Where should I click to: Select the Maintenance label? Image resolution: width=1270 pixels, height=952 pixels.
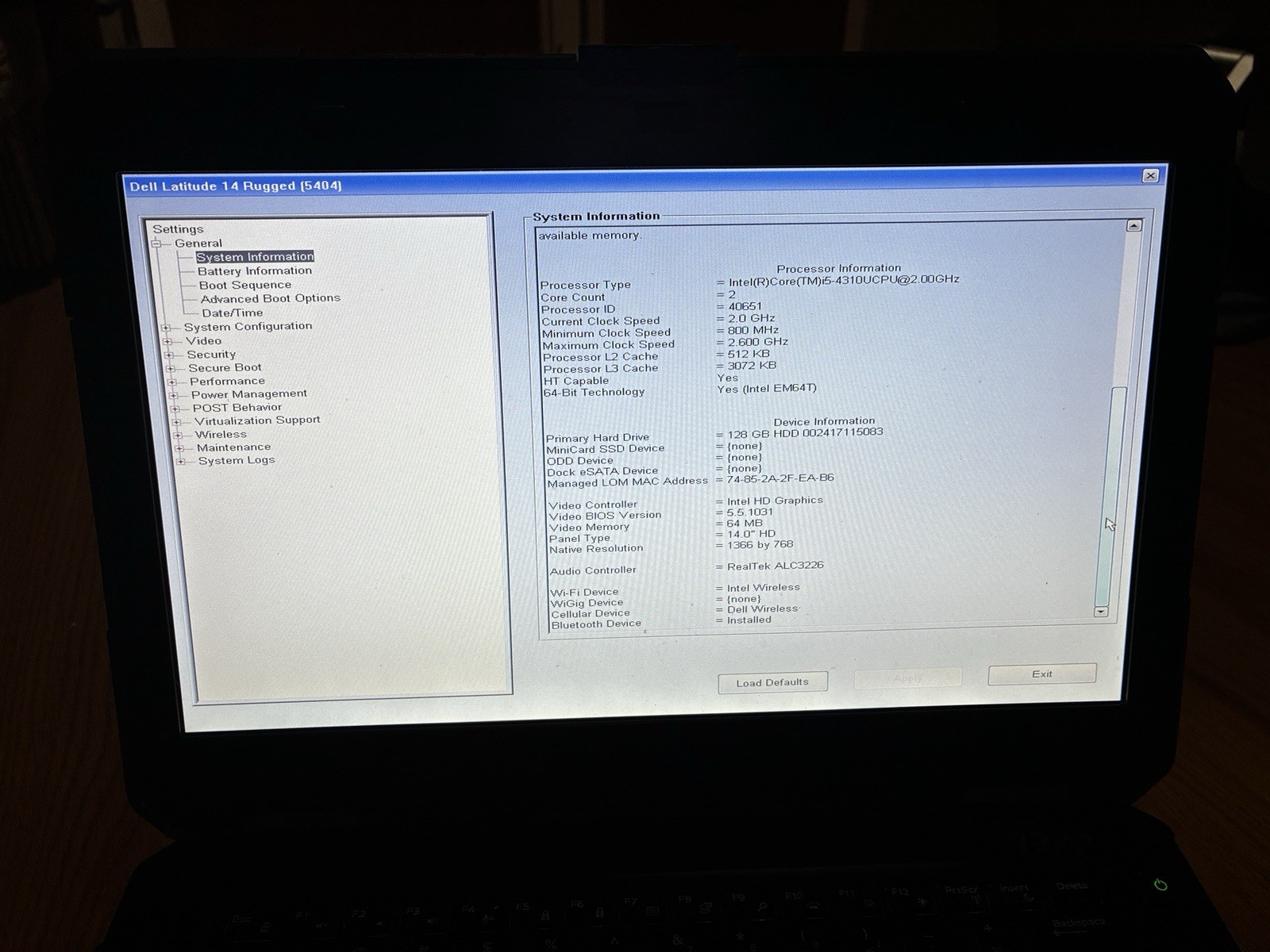click(x=234, y=447)
